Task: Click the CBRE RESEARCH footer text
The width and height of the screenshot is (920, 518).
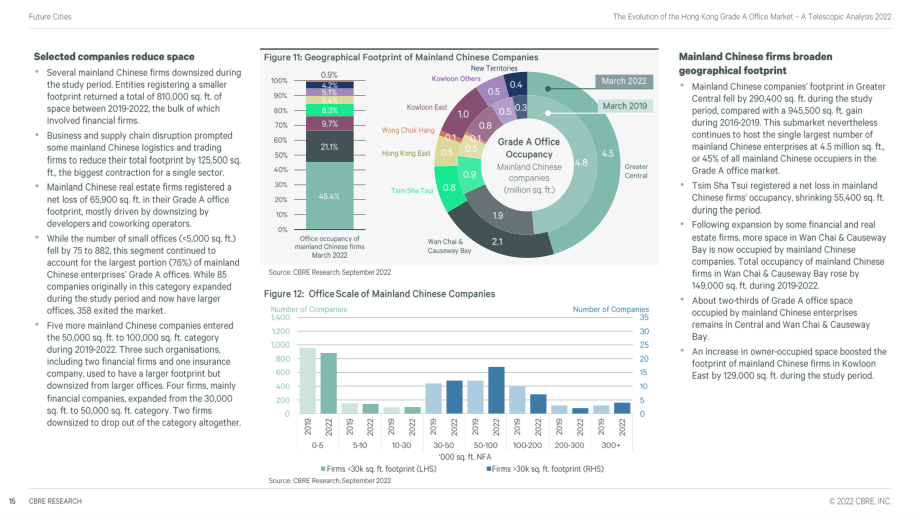Action: tap(55, 501)
